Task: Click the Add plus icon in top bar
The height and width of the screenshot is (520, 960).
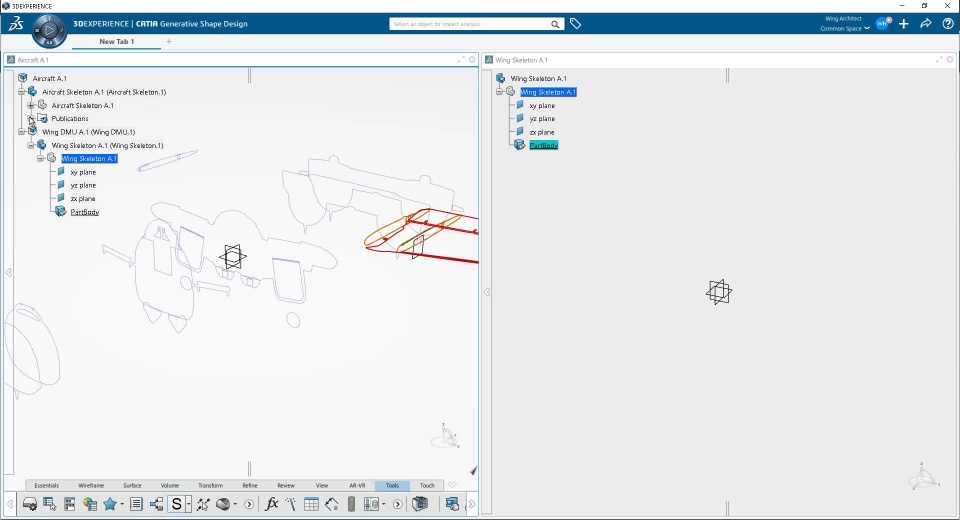Action: point(904,24)
